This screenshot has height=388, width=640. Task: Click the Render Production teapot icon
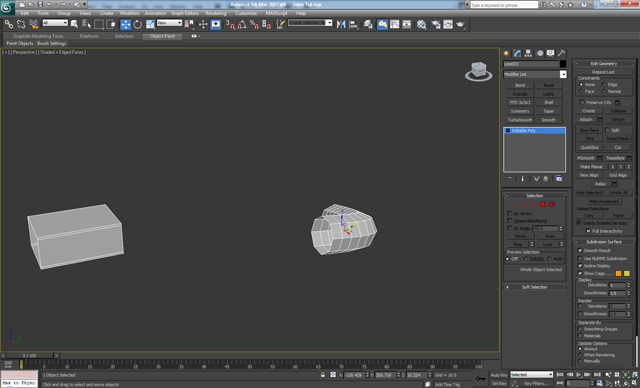(x=460, y=24)
